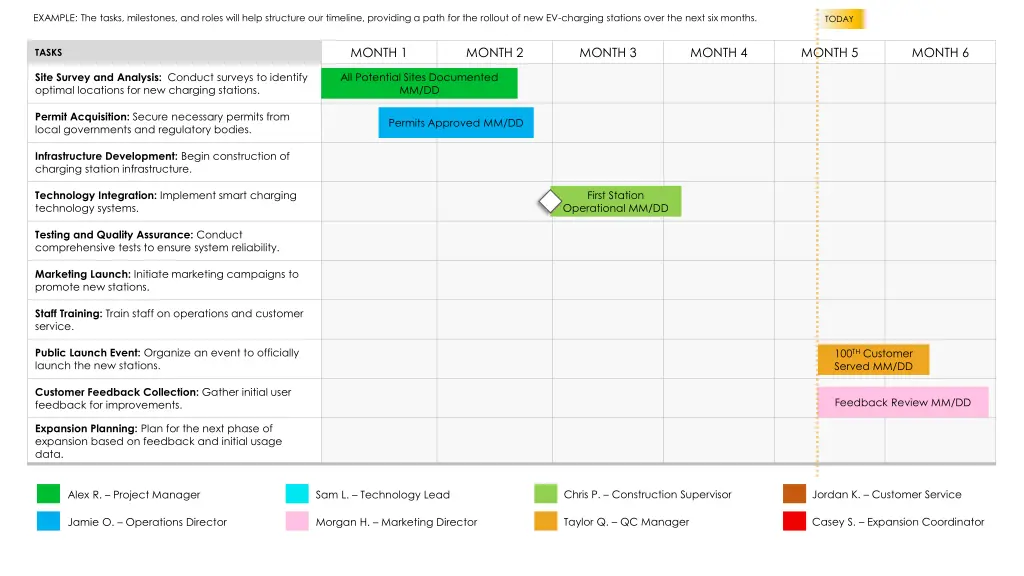The image size is (1024, 576).
Task: Select the cyan Sam L. legend square
Action: pyautogui.click(x=297, y=494)
